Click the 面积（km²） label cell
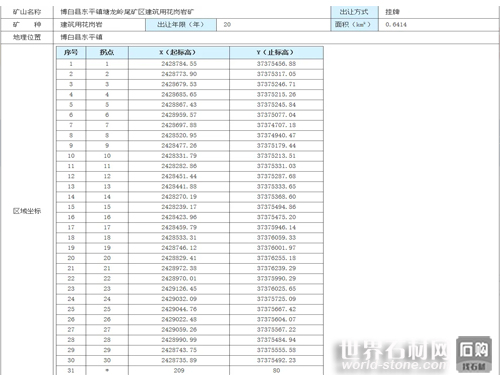Image resolution: width=500 pixels, height=375 pixels. point(354,25)
